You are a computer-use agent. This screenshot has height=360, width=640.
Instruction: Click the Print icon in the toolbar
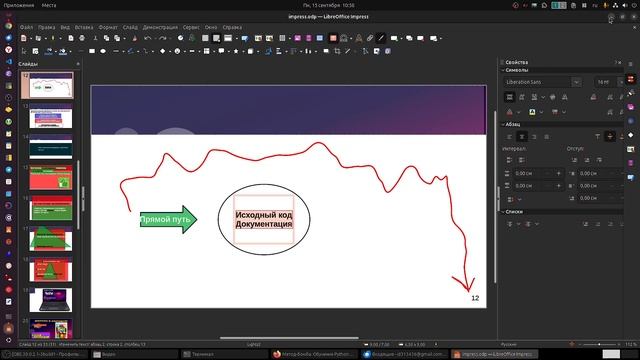point(82,38)
